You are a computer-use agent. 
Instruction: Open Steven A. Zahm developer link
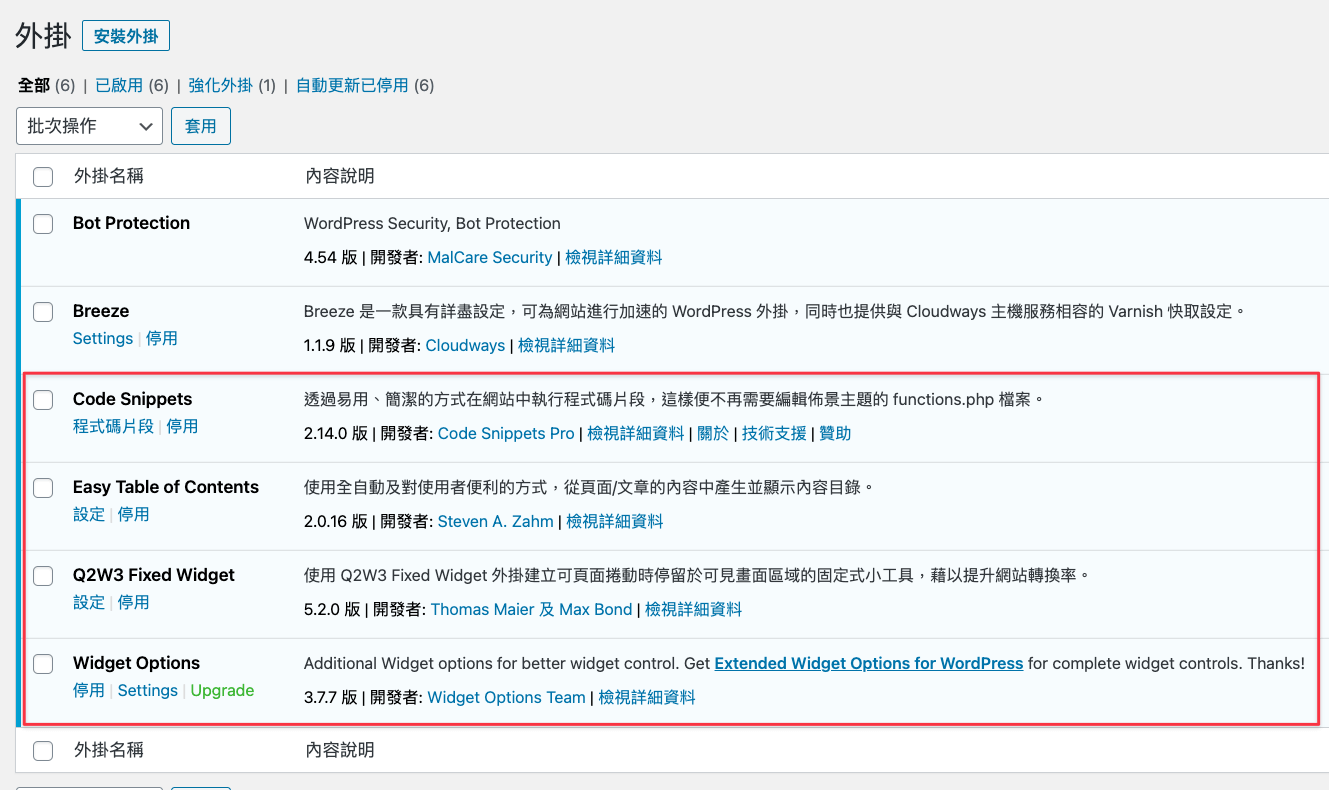[496, 521]
